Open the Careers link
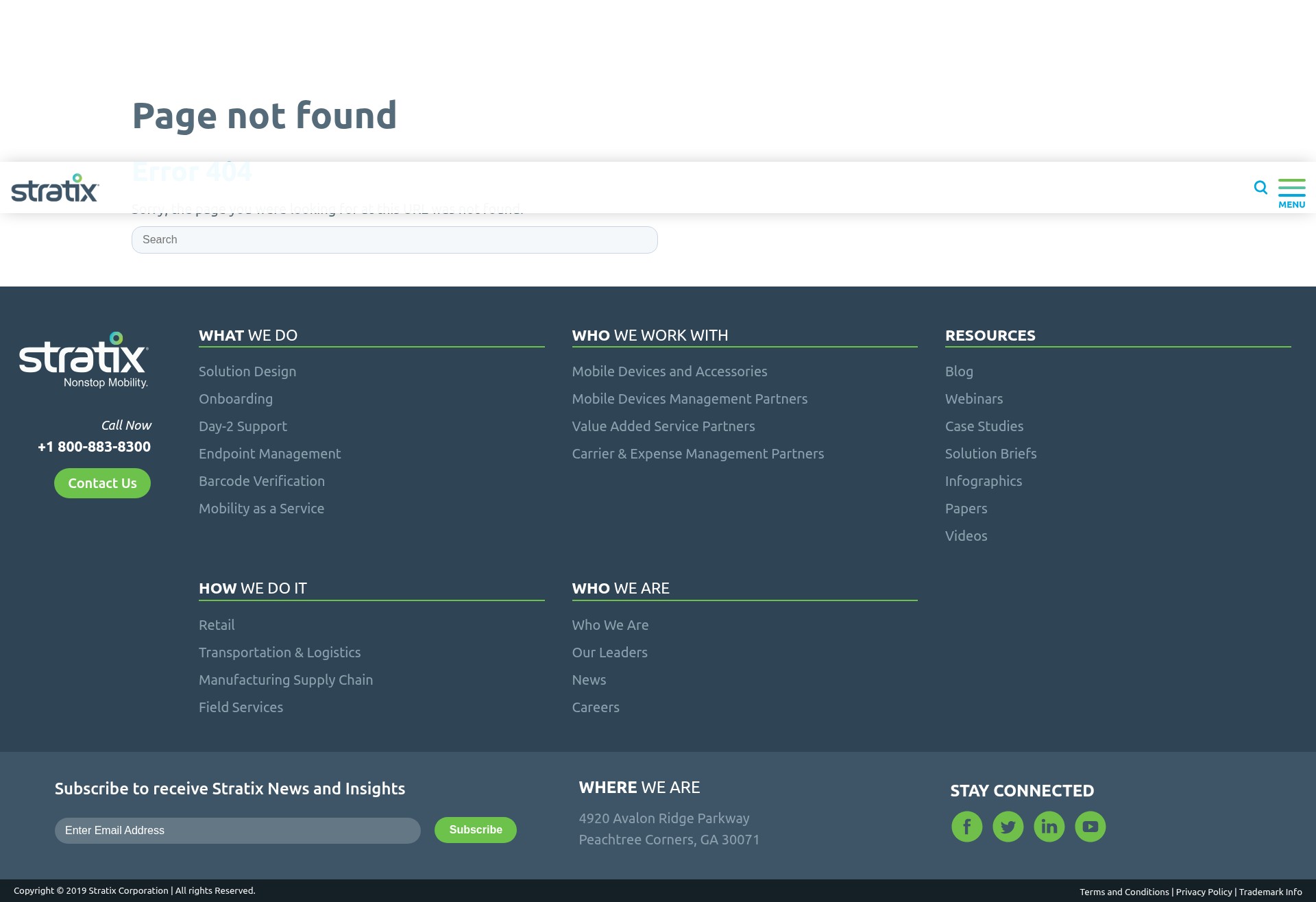Viewport: 1316px width, 902px height. click(596, 707)
